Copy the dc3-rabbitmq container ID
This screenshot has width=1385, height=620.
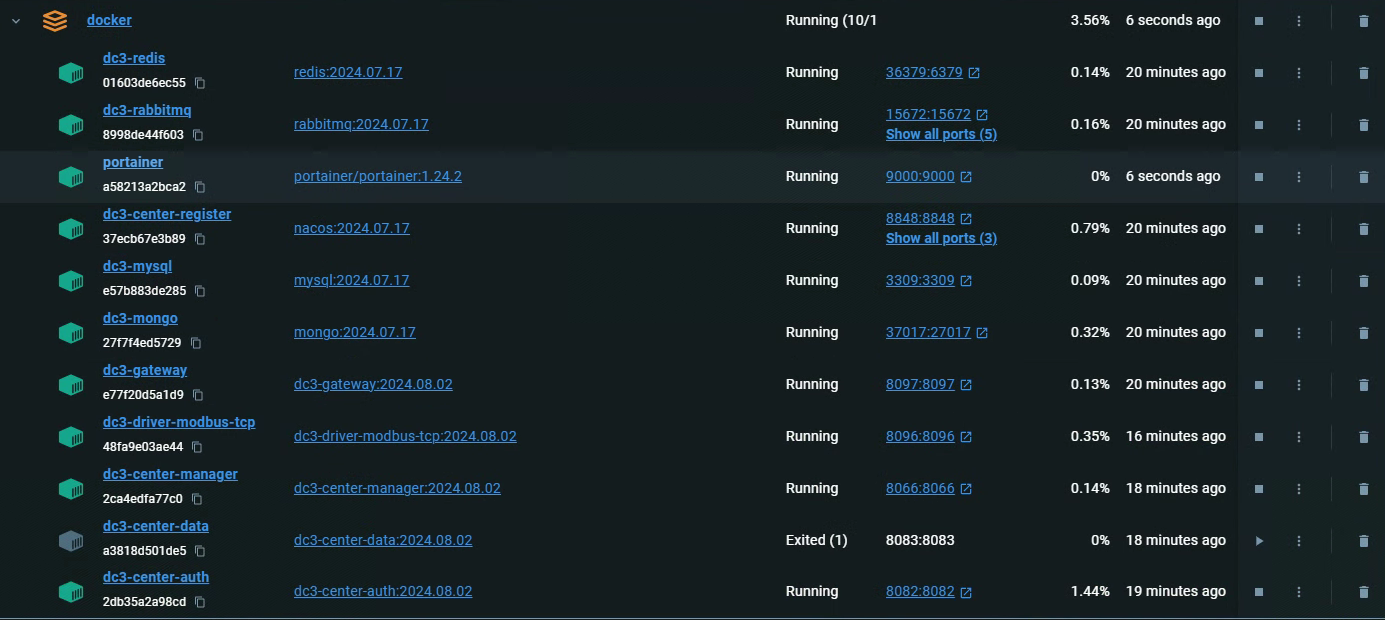coord(198,135)
